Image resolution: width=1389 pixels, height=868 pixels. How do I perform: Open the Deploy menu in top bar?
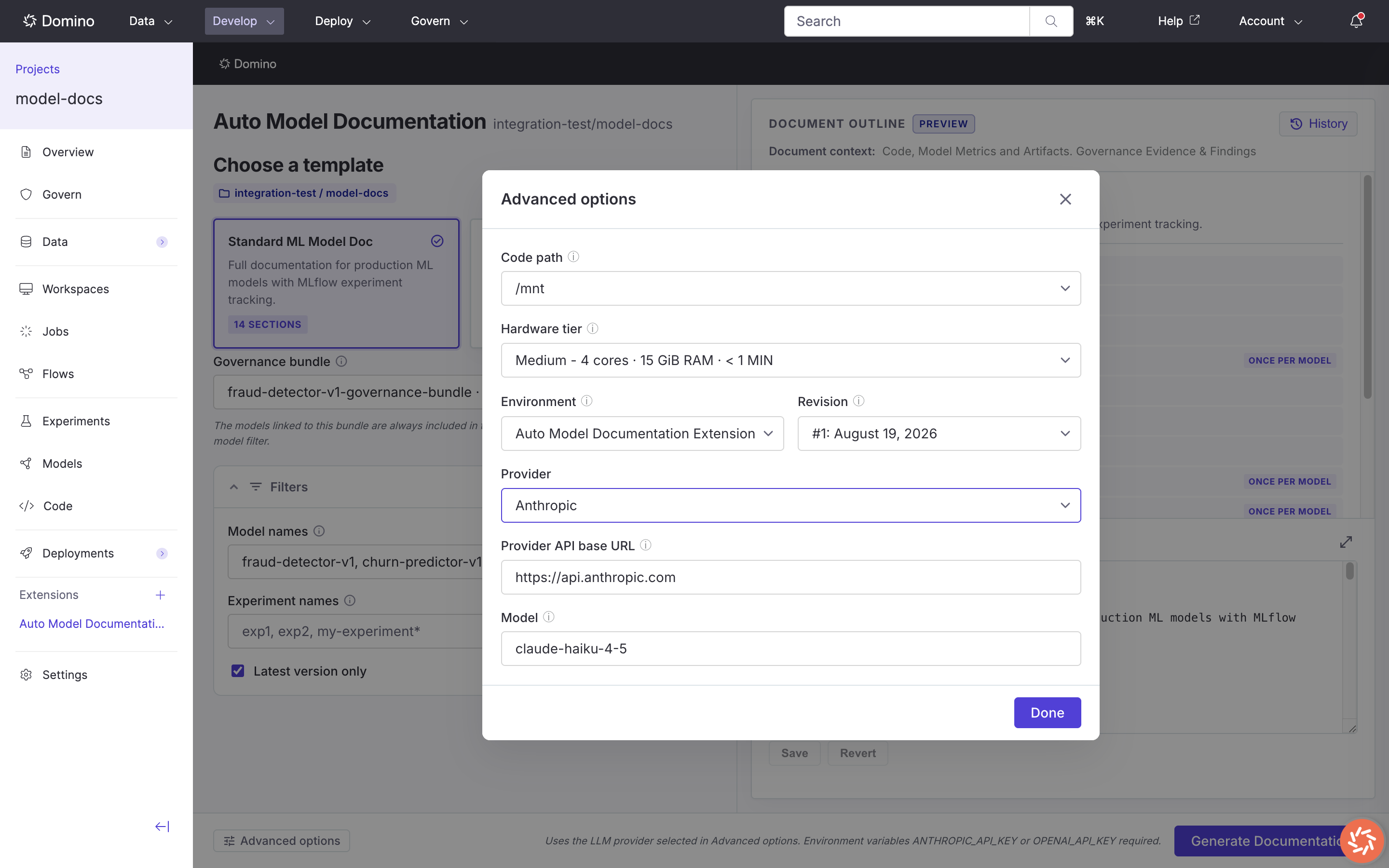pyautogui.click(x=342, y=21)
